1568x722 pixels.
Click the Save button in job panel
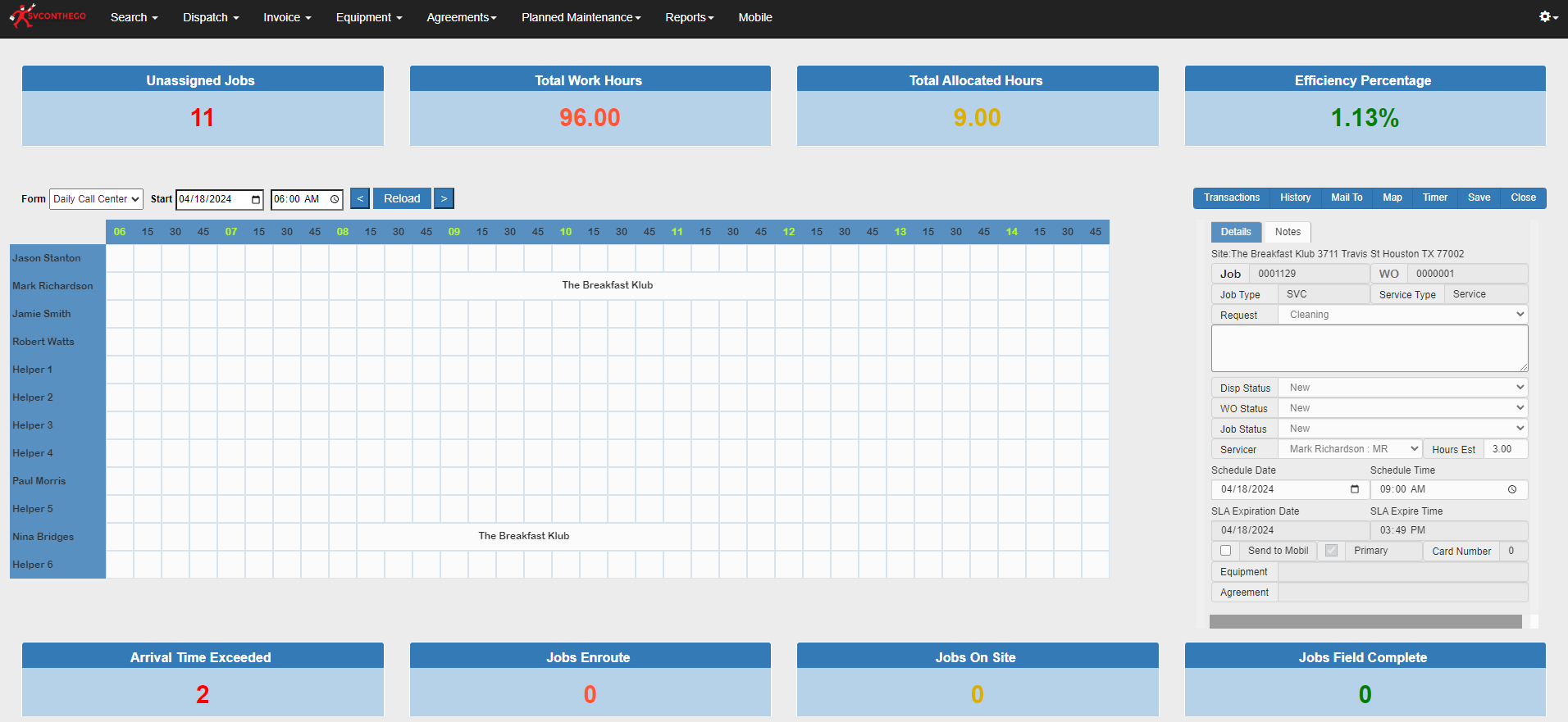(x=1479, y=198)
